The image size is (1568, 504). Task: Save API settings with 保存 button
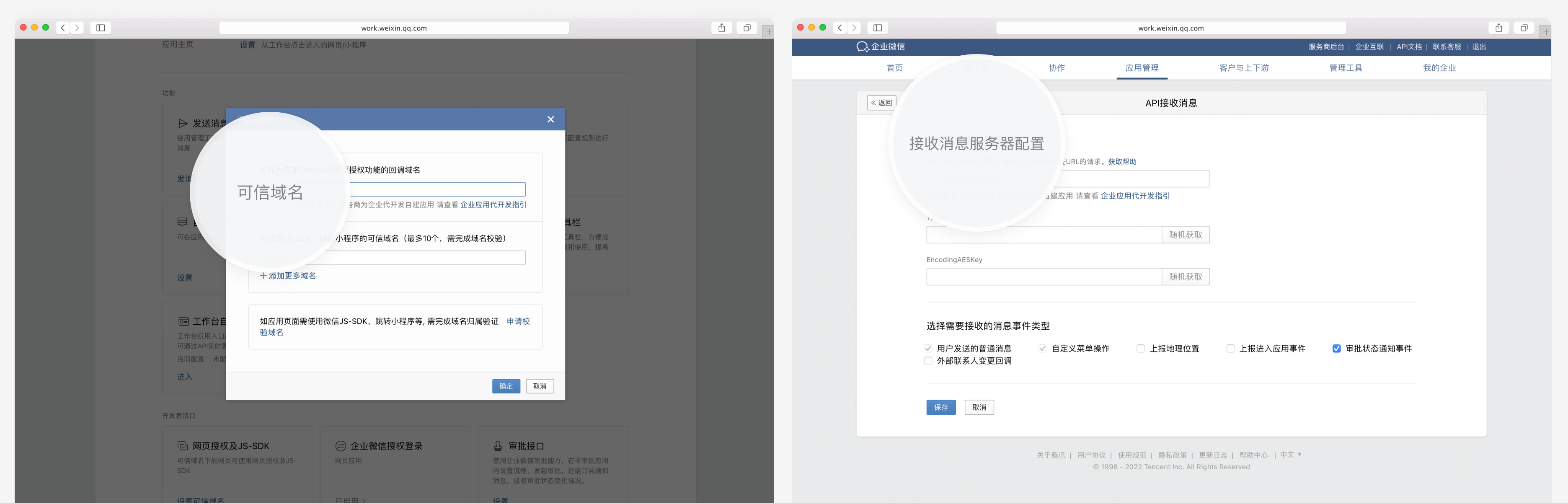(x=941, y=407)
